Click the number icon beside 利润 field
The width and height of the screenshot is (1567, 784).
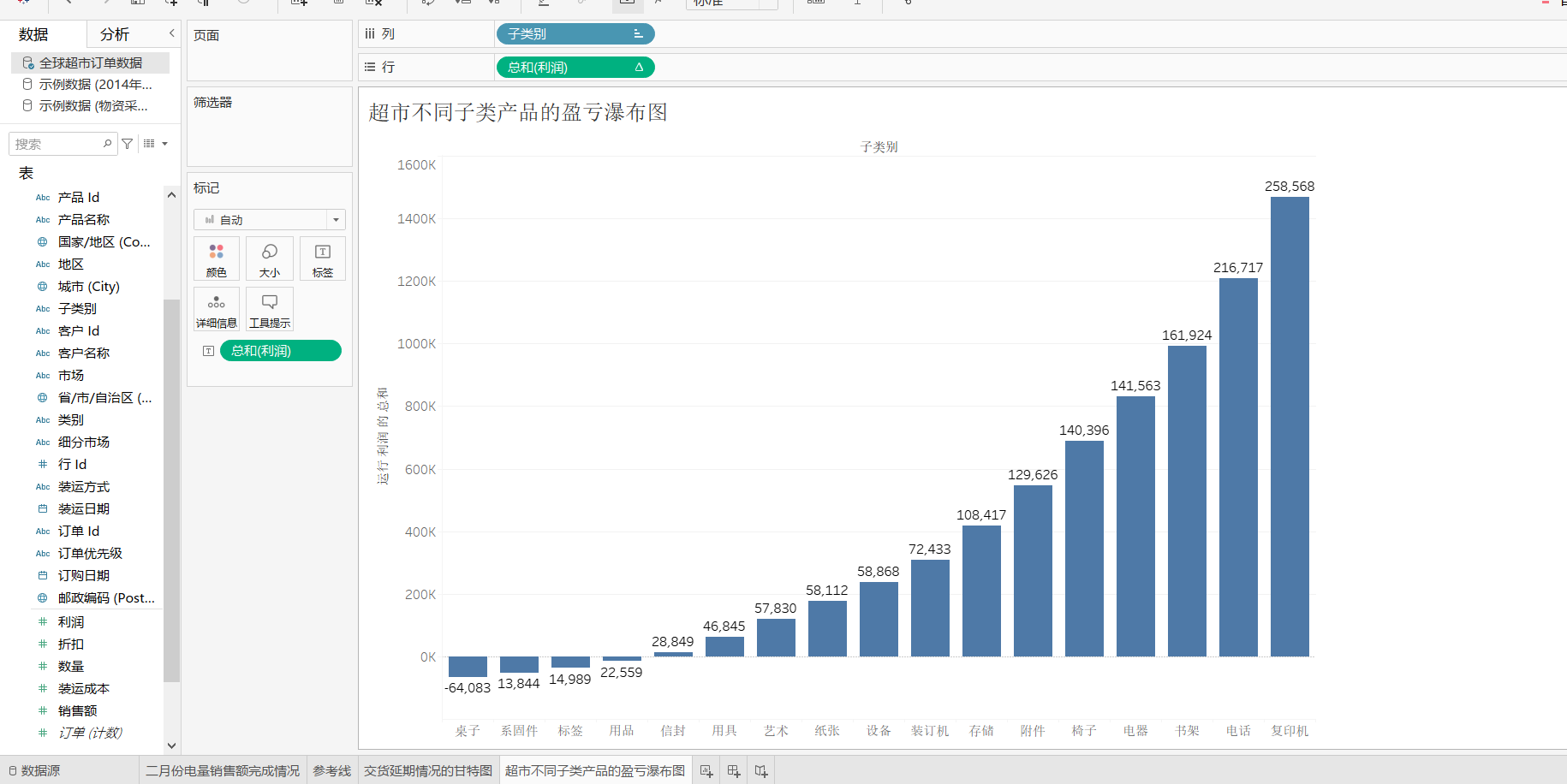pyautogui.click(x=43, y=621)
